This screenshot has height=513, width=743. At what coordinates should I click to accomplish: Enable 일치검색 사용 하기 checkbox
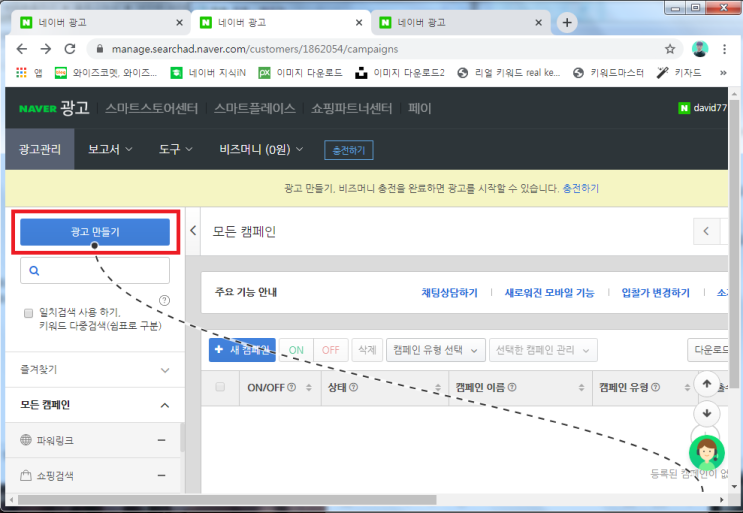tap(28, 313)
